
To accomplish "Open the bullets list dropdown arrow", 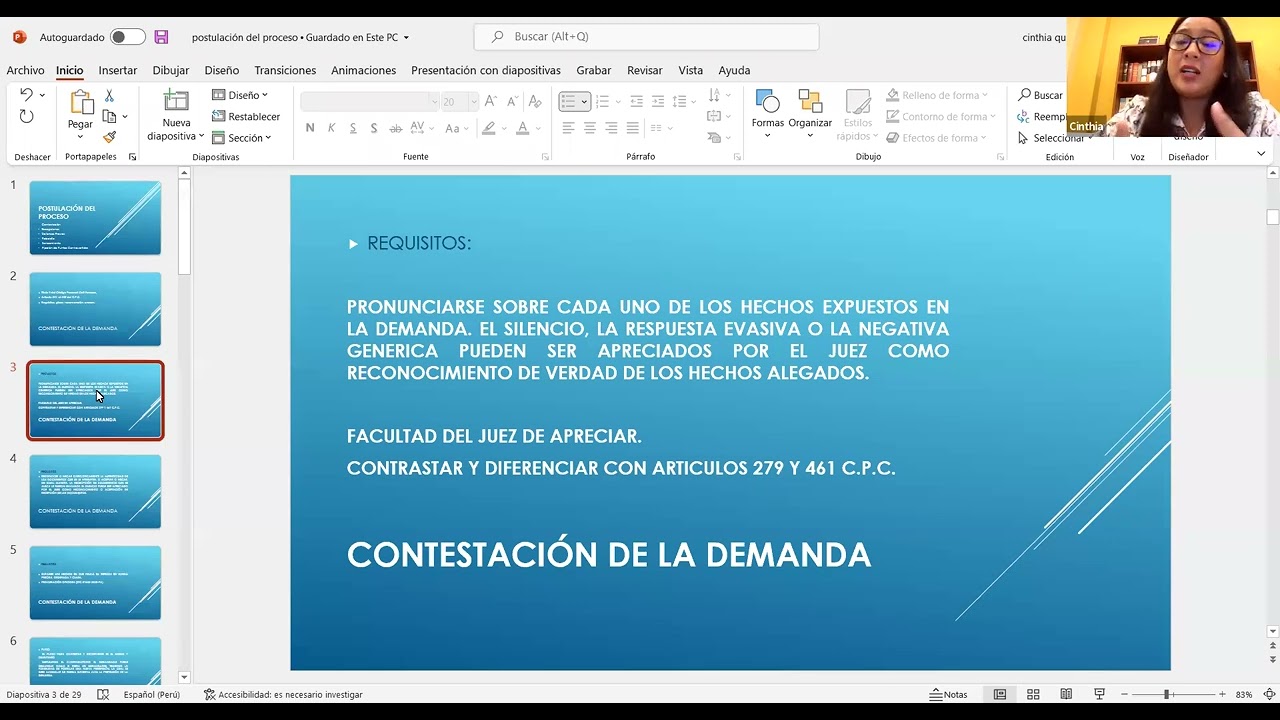I will pyautogui.click(x=584, y=101).
